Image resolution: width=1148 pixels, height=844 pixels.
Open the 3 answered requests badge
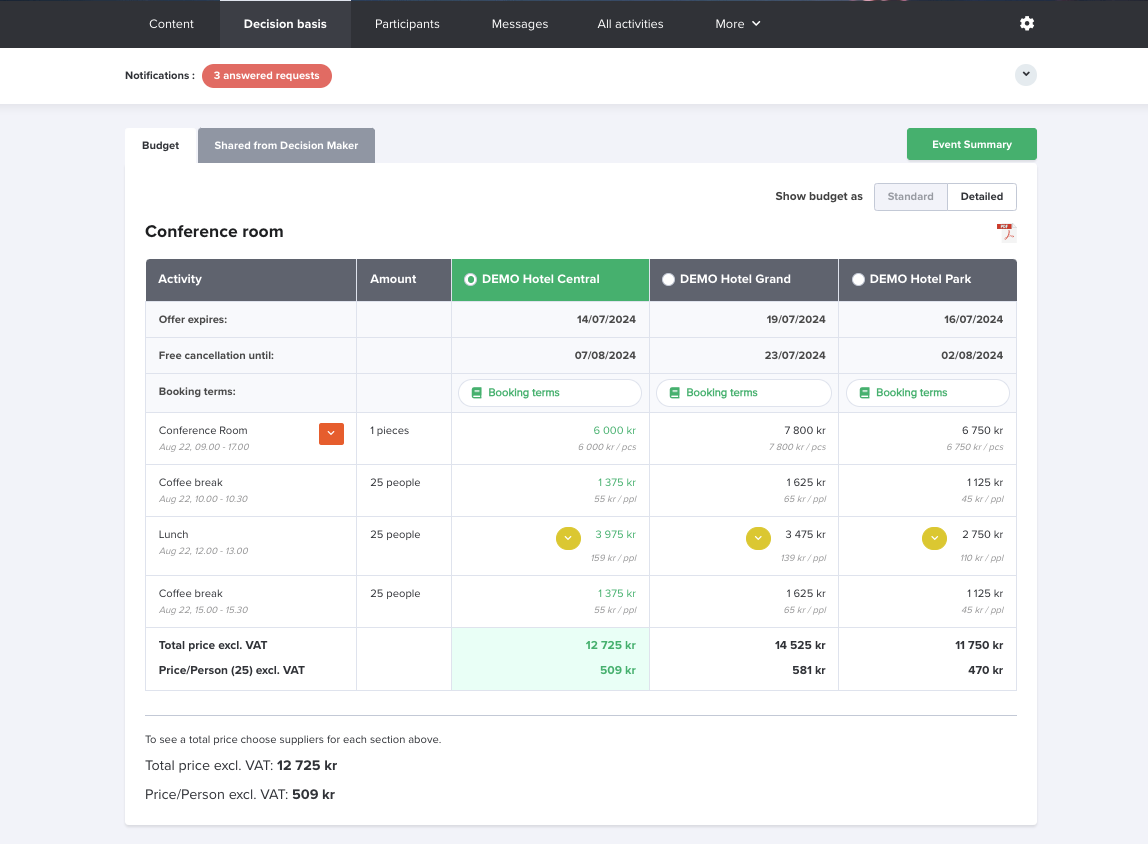click(x=266, y=75)
